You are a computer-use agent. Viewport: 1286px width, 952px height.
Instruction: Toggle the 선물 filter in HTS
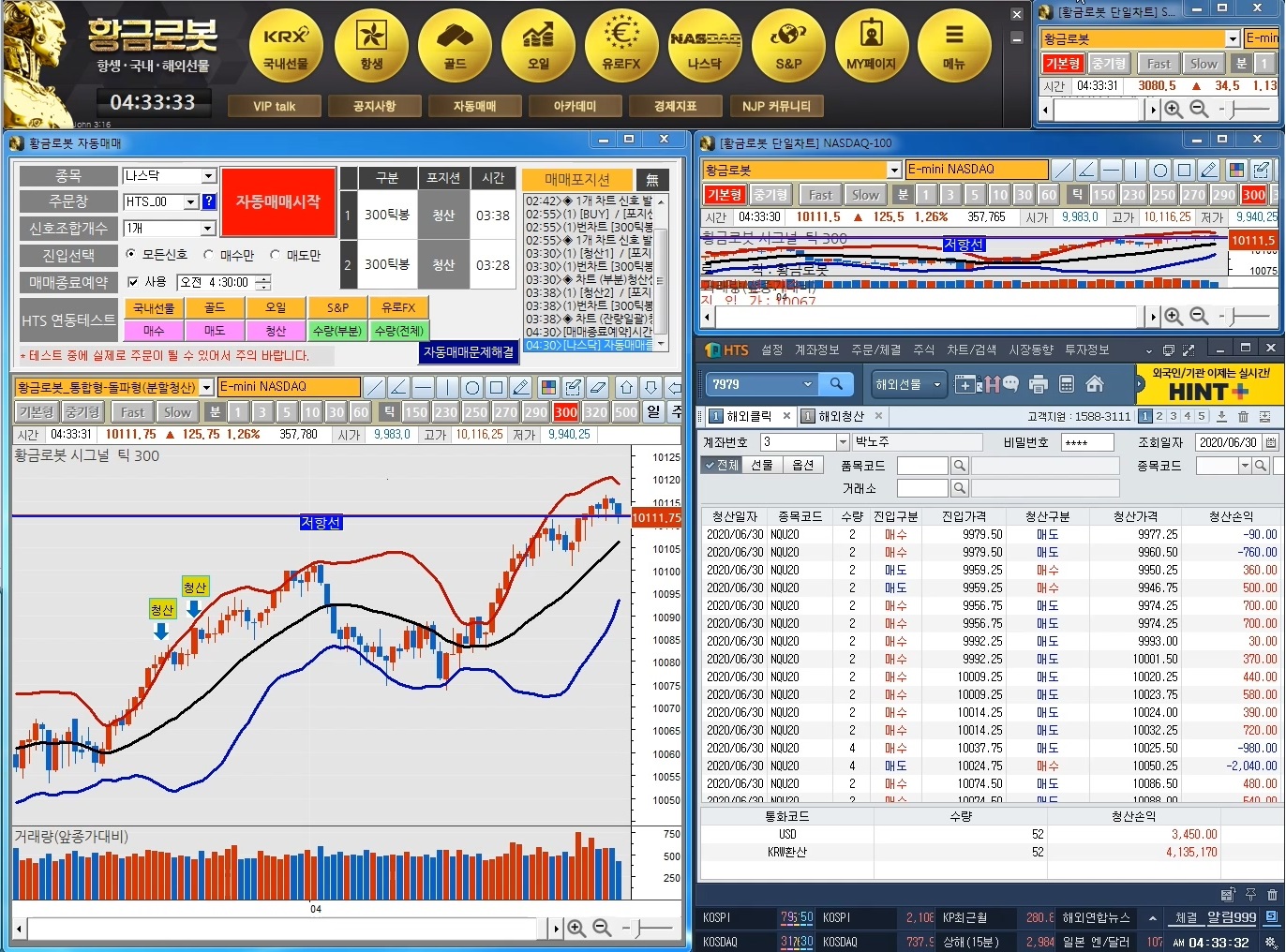pos(763,466)
